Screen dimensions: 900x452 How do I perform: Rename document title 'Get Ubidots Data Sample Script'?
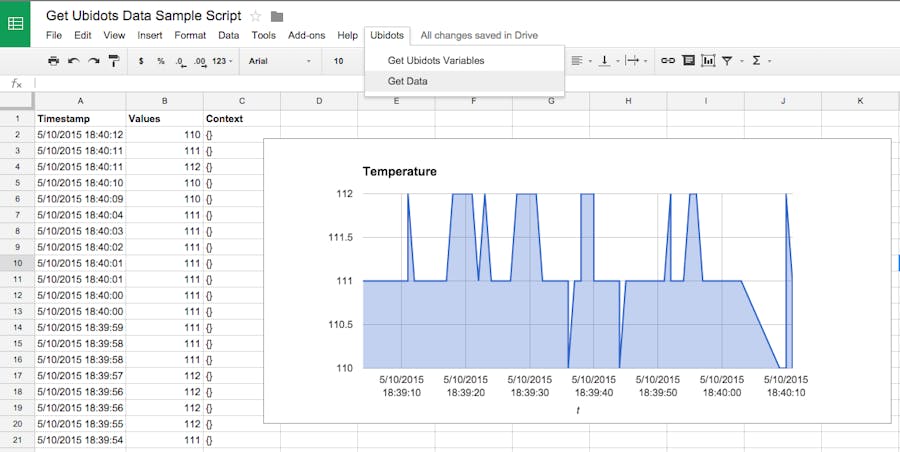tap(143, 16)
